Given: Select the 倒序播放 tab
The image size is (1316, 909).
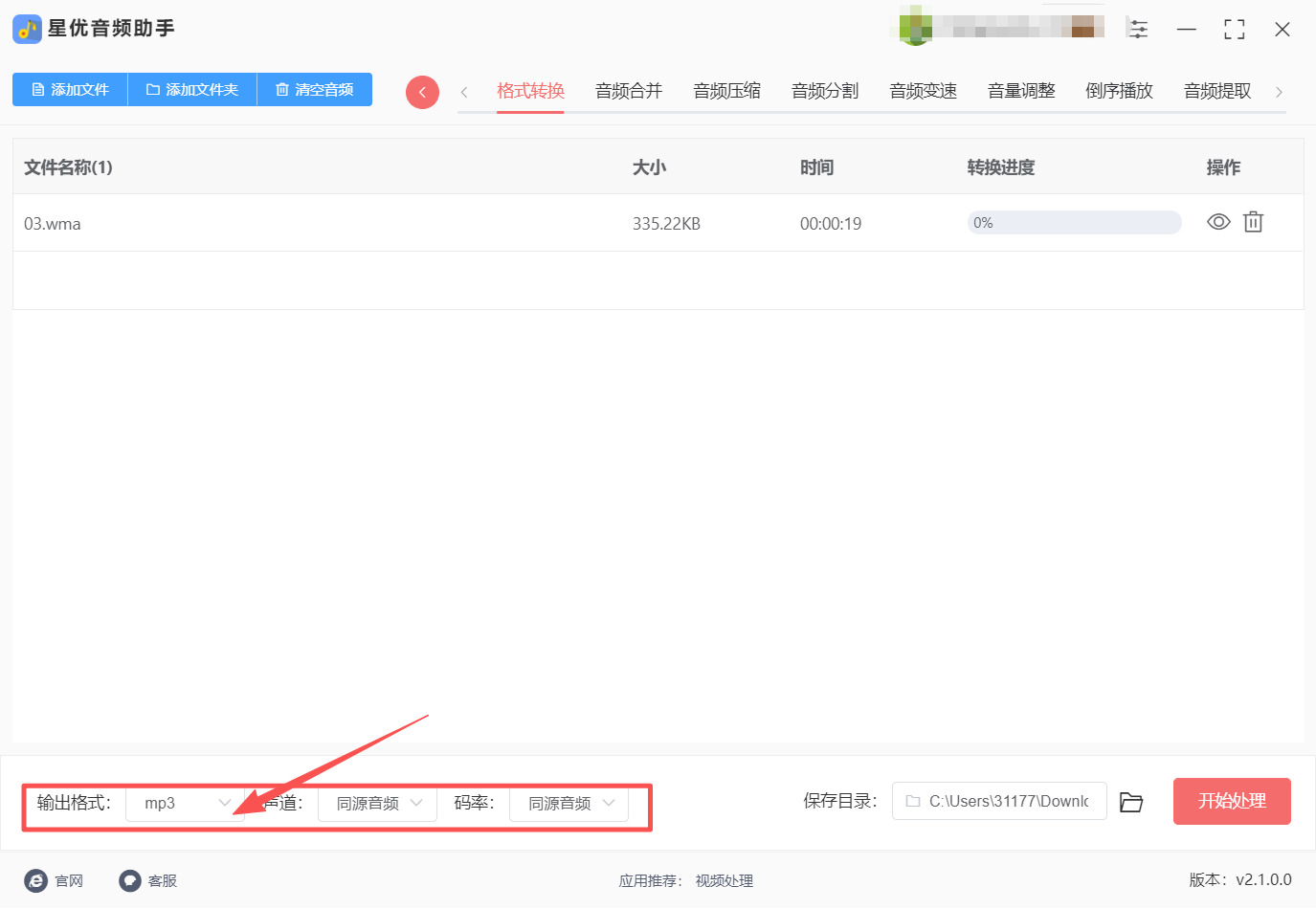Looking at the screenshot, I should (x=1120, y=91).
